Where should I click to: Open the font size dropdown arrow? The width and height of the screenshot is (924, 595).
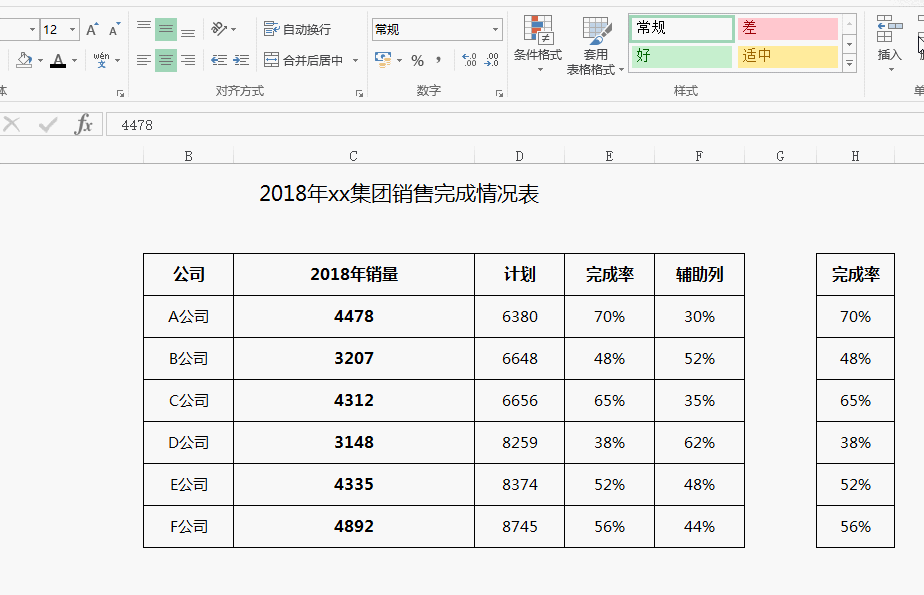(x=72, y=29)
